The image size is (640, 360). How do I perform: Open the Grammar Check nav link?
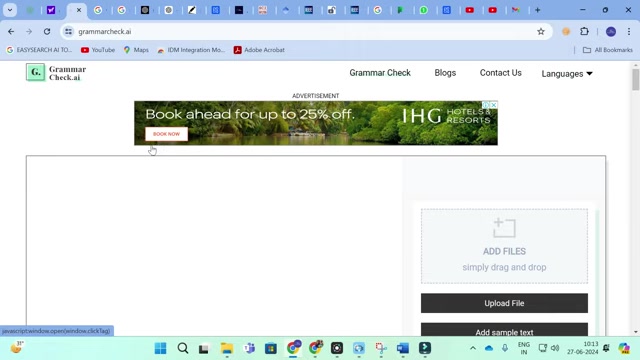tap(380, 73)
